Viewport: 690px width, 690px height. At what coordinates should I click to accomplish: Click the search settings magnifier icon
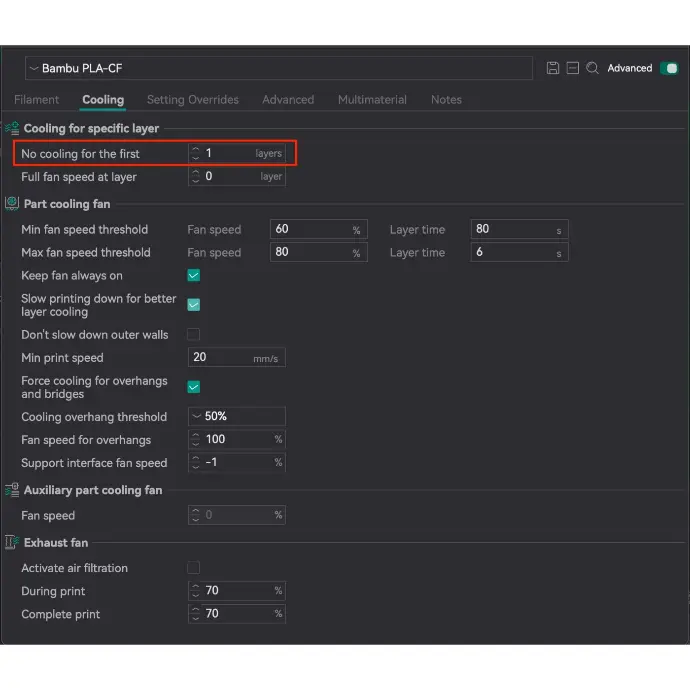click(x=592, y=68)
